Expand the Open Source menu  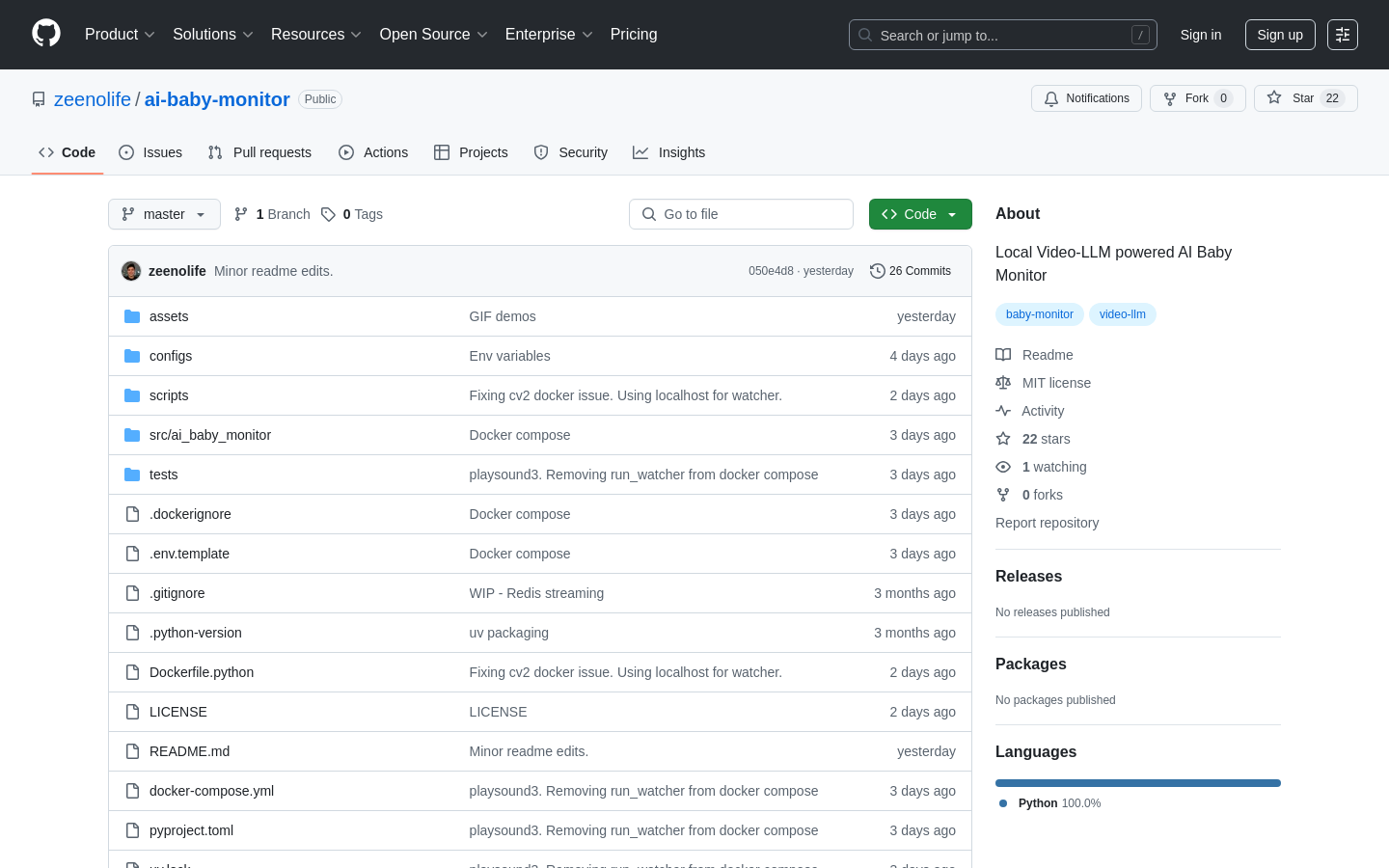tap(433, 34)
